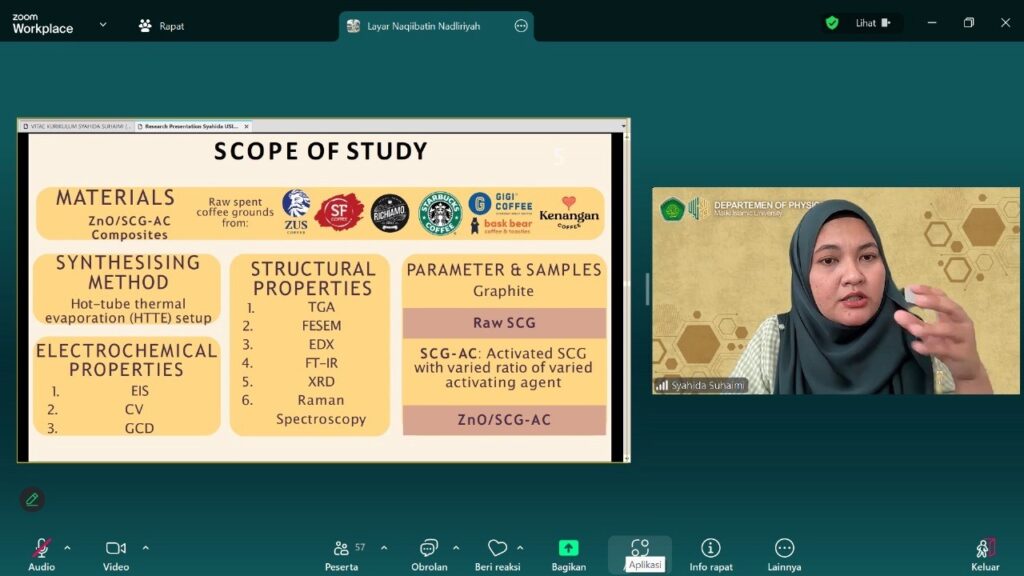1024x576 pixels.
Task: Unmute the microphone with the Audio icon
Action: (x=41, y=548)
